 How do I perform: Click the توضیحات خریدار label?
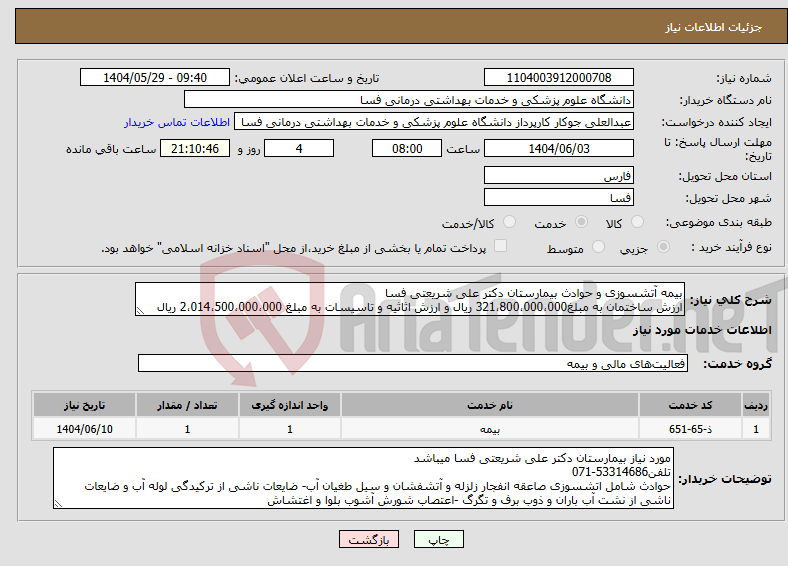click(725, 479)
